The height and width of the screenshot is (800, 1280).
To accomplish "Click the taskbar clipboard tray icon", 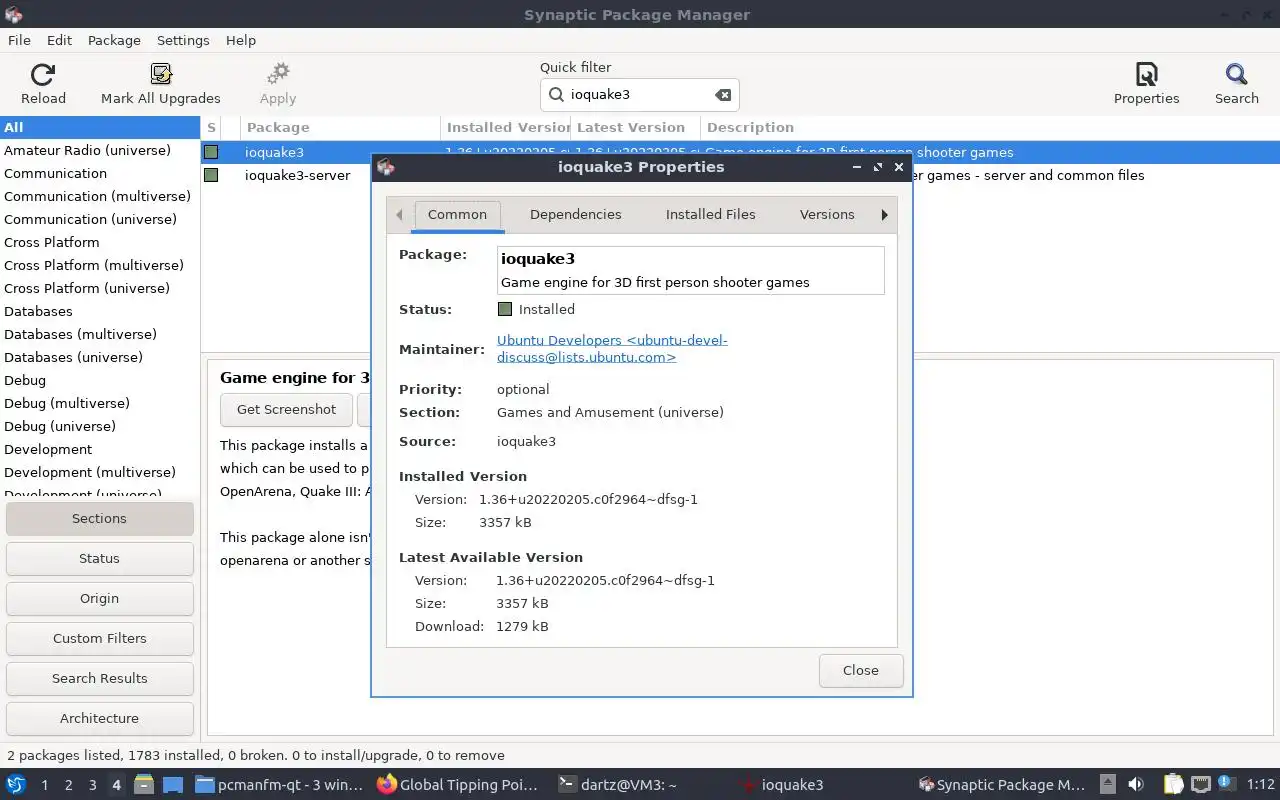I will coord(1172,784).
